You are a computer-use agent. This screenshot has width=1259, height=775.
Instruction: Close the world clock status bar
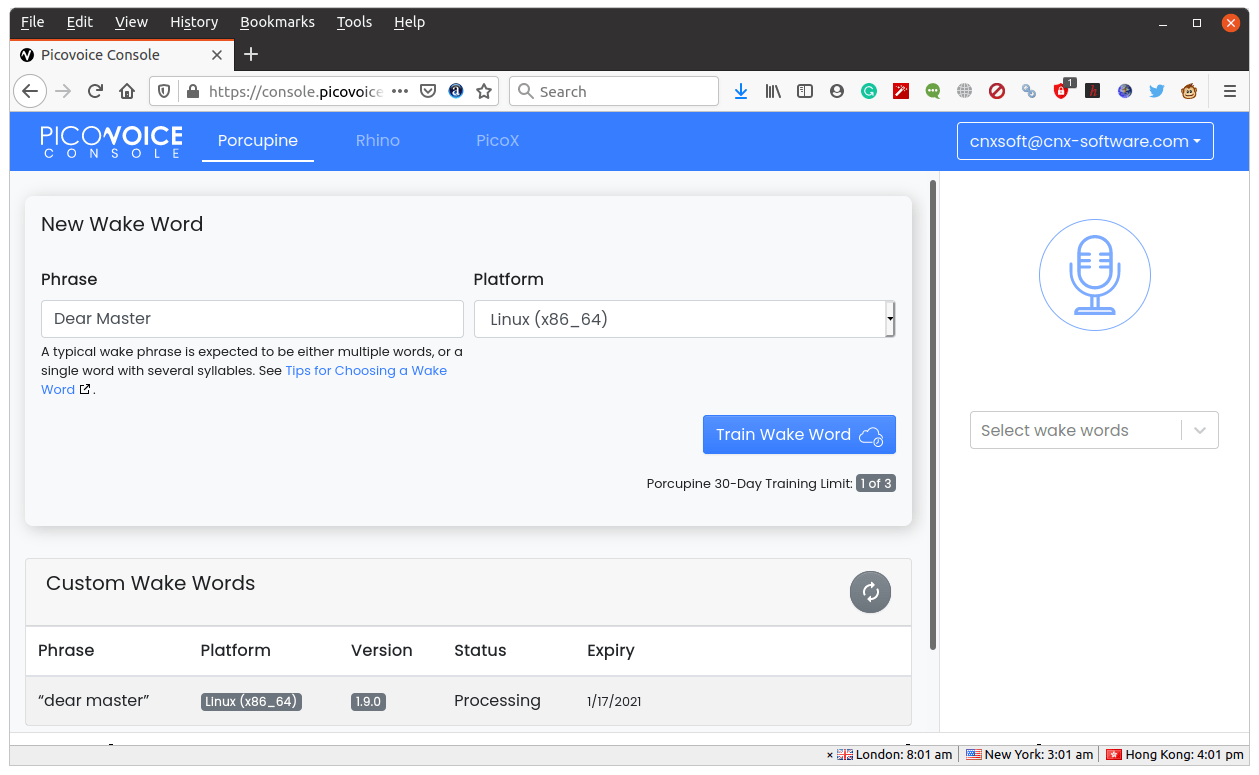click(x=830, y=755)
